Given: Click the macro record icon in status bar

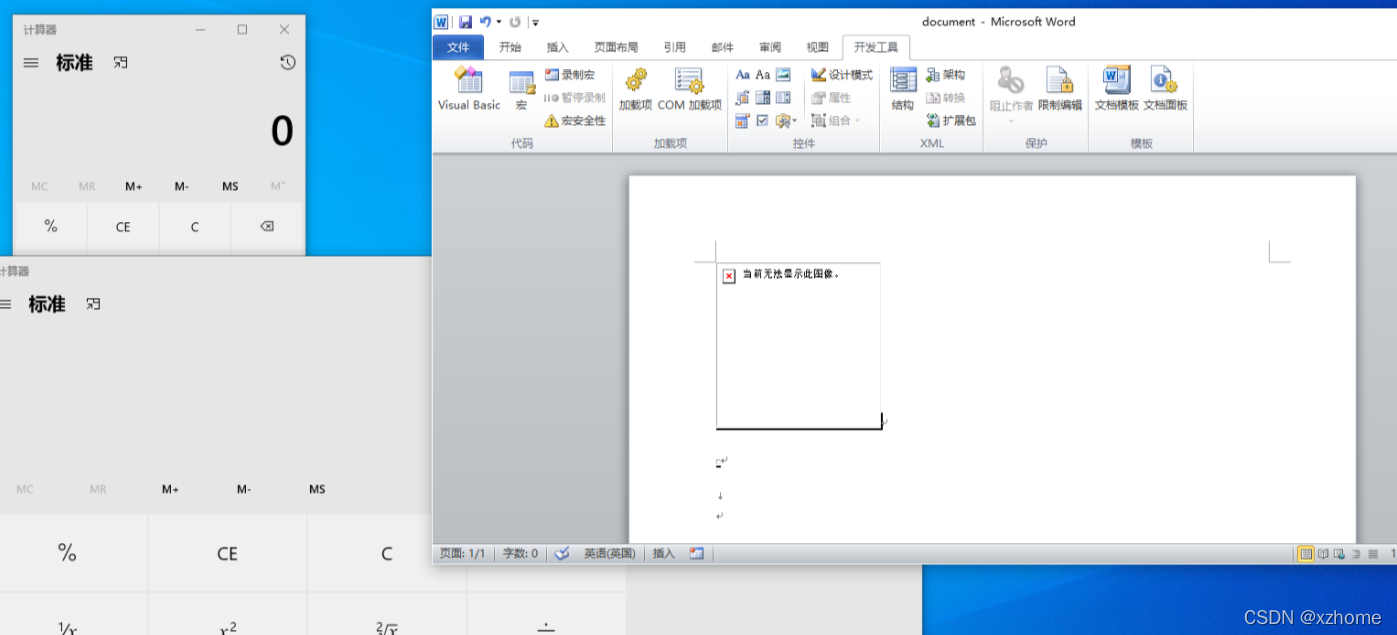Looking at the screenshot, I should (696, 553).
